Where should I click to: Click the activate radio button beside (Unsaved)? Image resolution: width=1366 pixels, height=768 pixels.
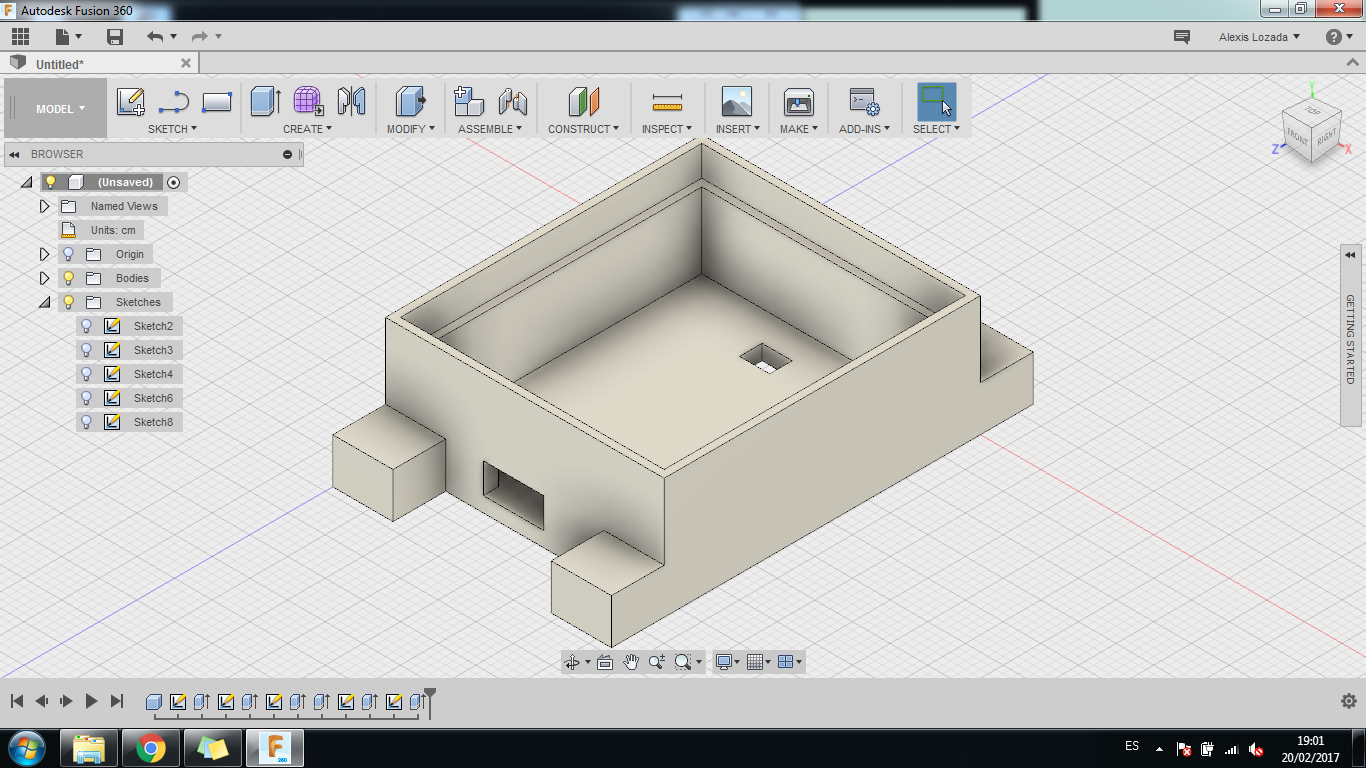(x=174, y=182)
